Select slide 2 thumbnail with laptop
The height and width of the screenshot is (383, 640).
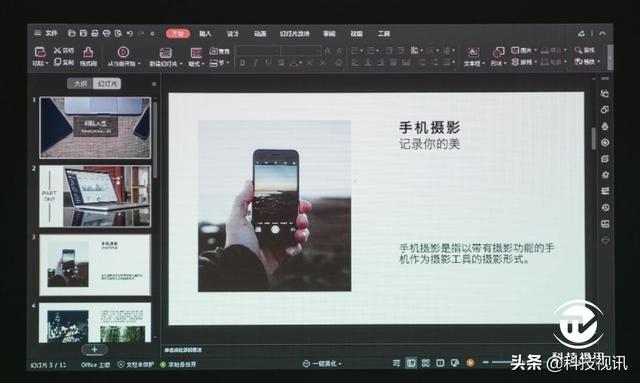pos(95,196)
